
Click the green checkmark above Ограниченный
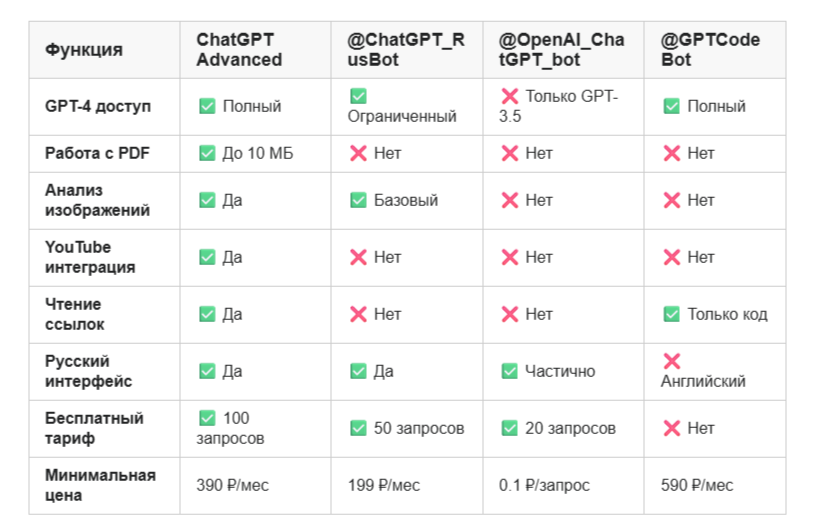358,96
